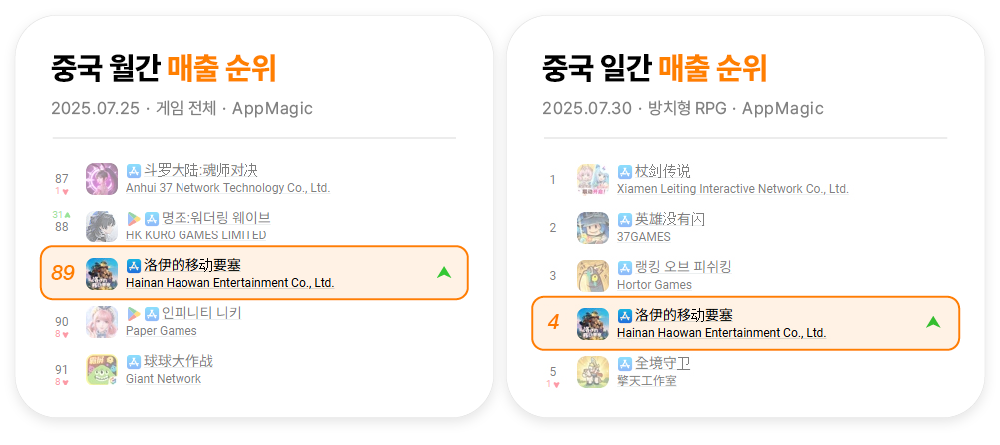The width and height of the screenshot is (1000, 445).
Task: Open the Hortor Games publisher link
Action: tap(654, 284)
